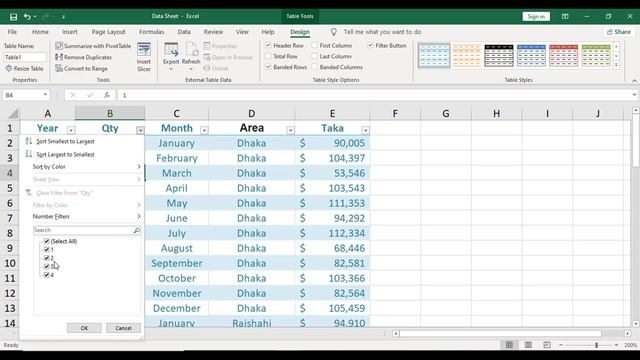Open the Month column filter dropdown
Screen dimensions: 640x360
[204, 130]
